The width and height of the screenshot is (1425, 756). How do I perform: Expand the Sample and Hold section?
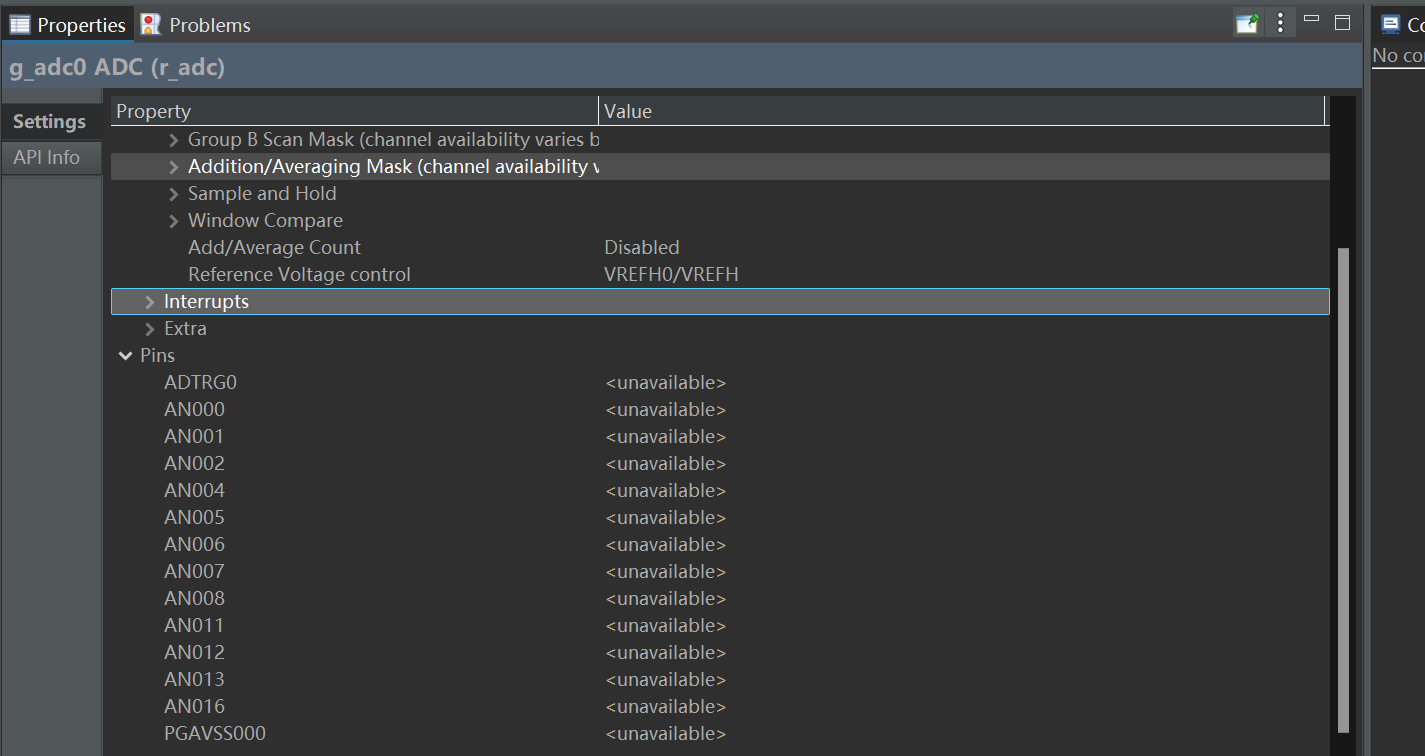pos(174,194)
